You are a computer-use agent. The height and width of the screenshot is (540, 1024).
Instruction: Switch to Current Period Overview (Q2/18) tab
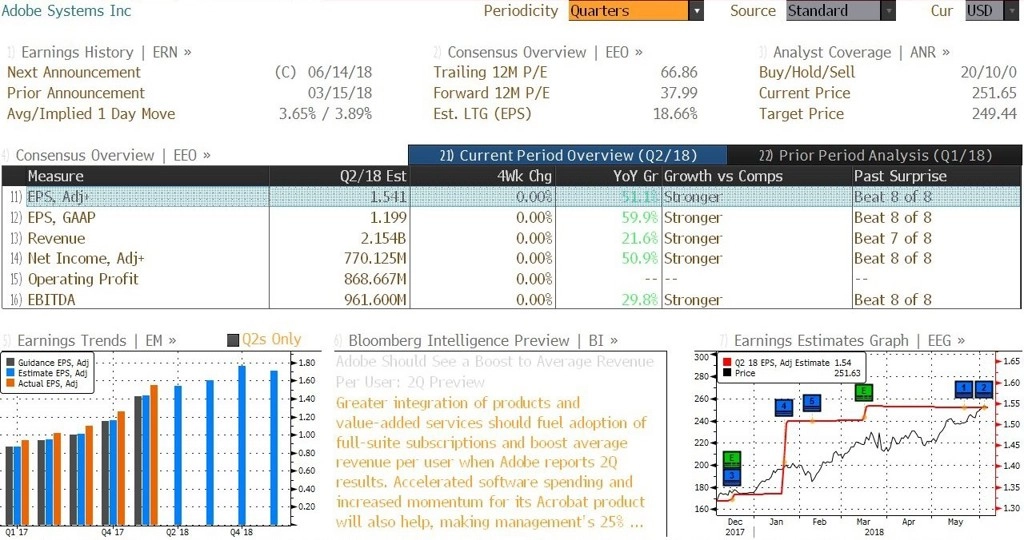pyautogui.click(x=568, y=155)
